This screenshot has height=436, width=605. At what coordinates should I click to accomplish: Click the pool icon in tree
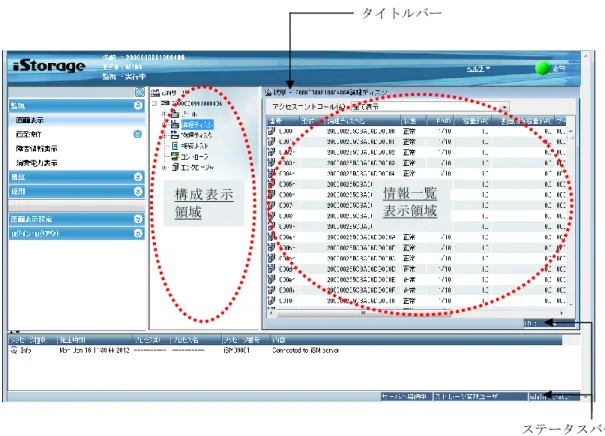(175, 114)
